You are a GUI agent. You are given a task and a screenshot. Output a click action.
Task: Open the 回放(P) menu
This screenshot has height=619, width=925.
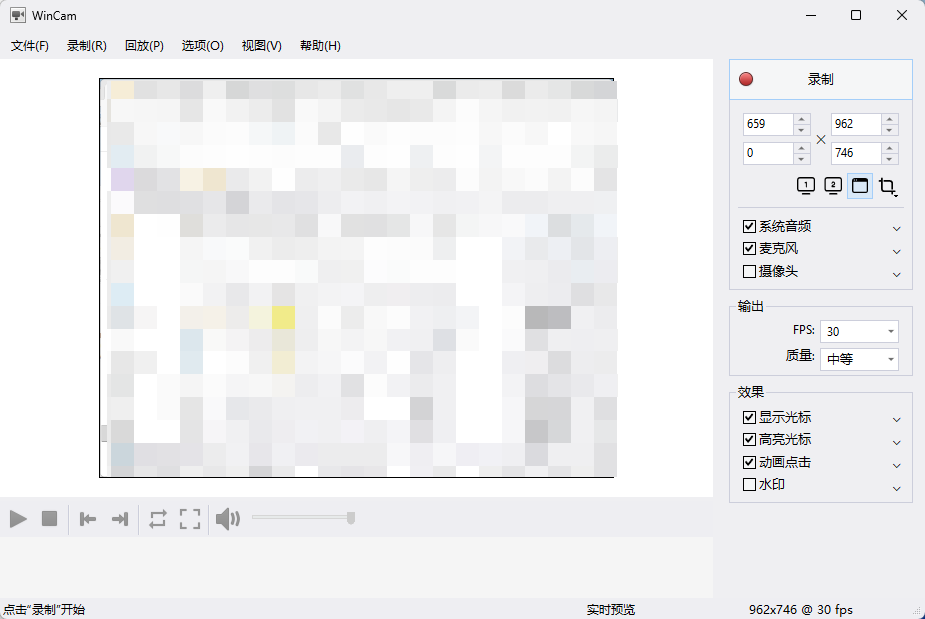pyautogui.click(x=144, y=46)
